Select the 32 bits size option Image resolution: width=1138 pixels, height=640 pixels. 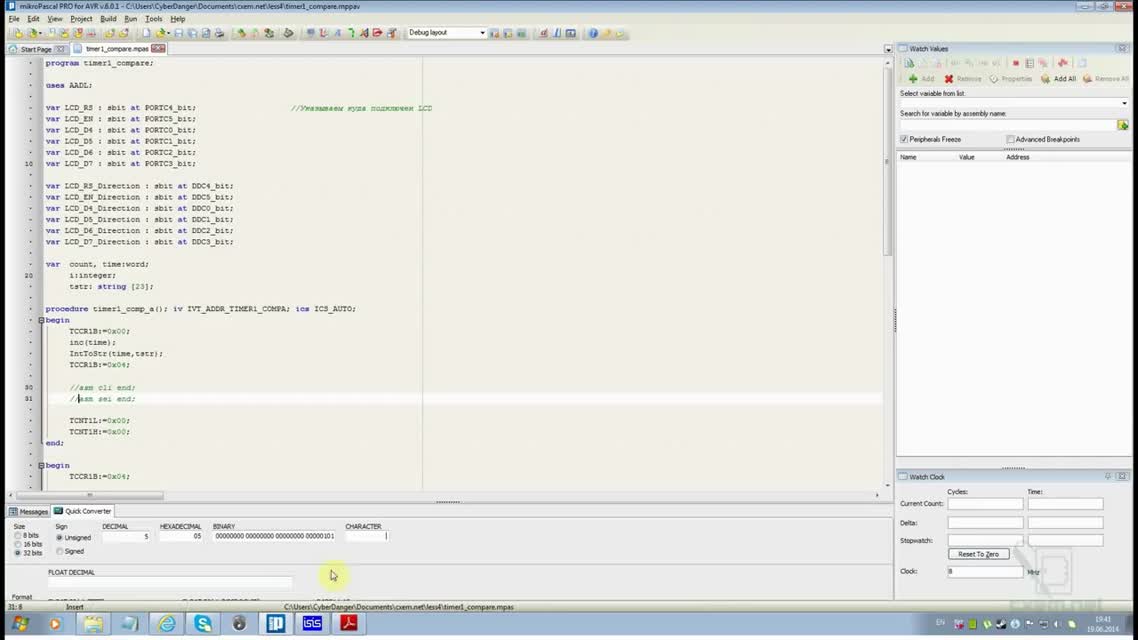click(x=18, y=553)
